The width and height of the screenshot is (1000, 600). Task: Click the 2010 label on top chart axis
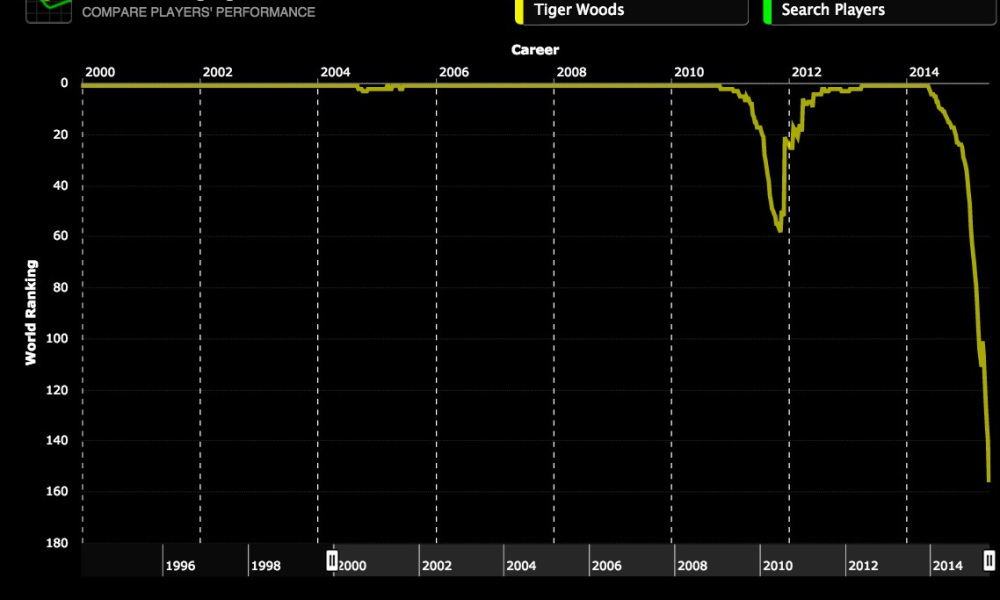(x=689, y=72)
